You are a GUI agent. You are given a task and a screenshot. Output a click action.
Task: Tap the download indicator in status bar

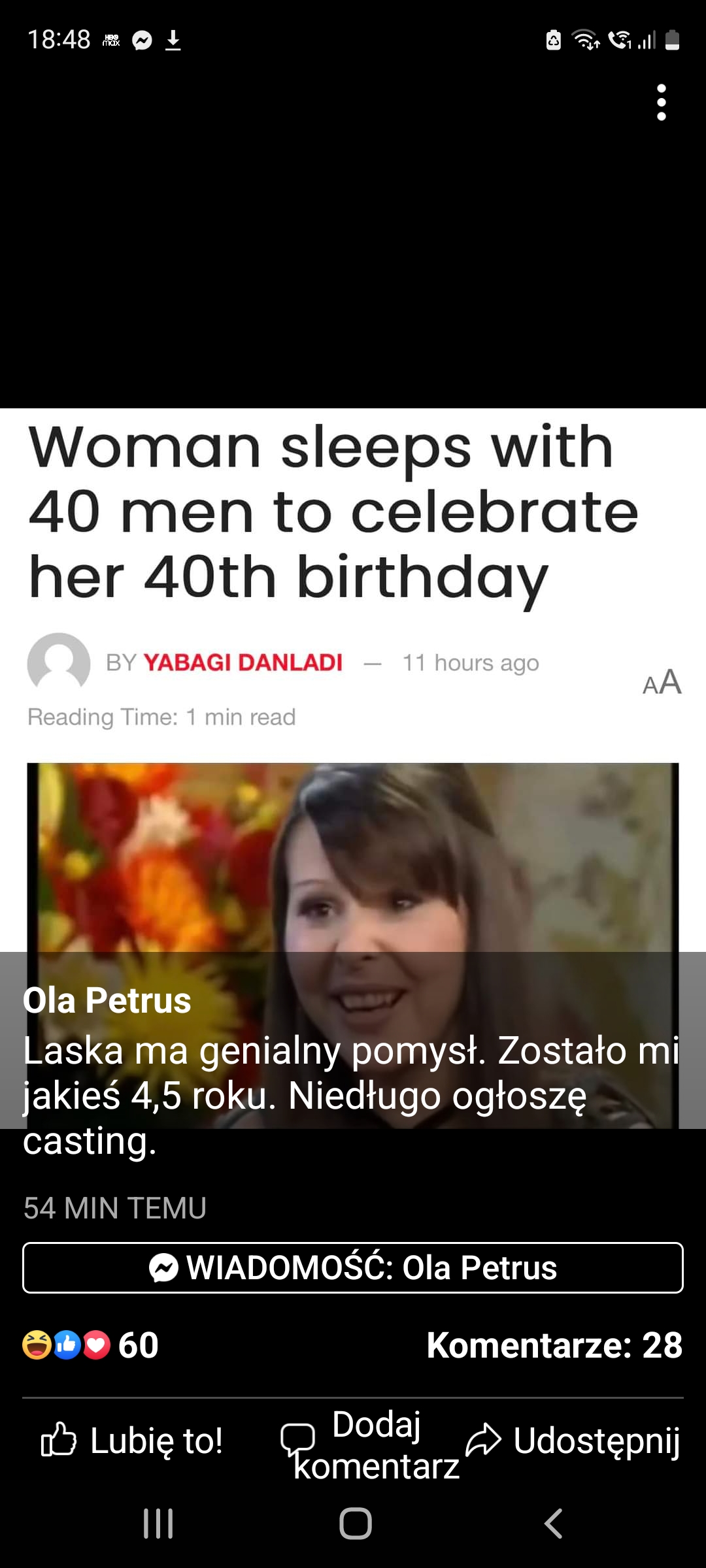(173, 41)
